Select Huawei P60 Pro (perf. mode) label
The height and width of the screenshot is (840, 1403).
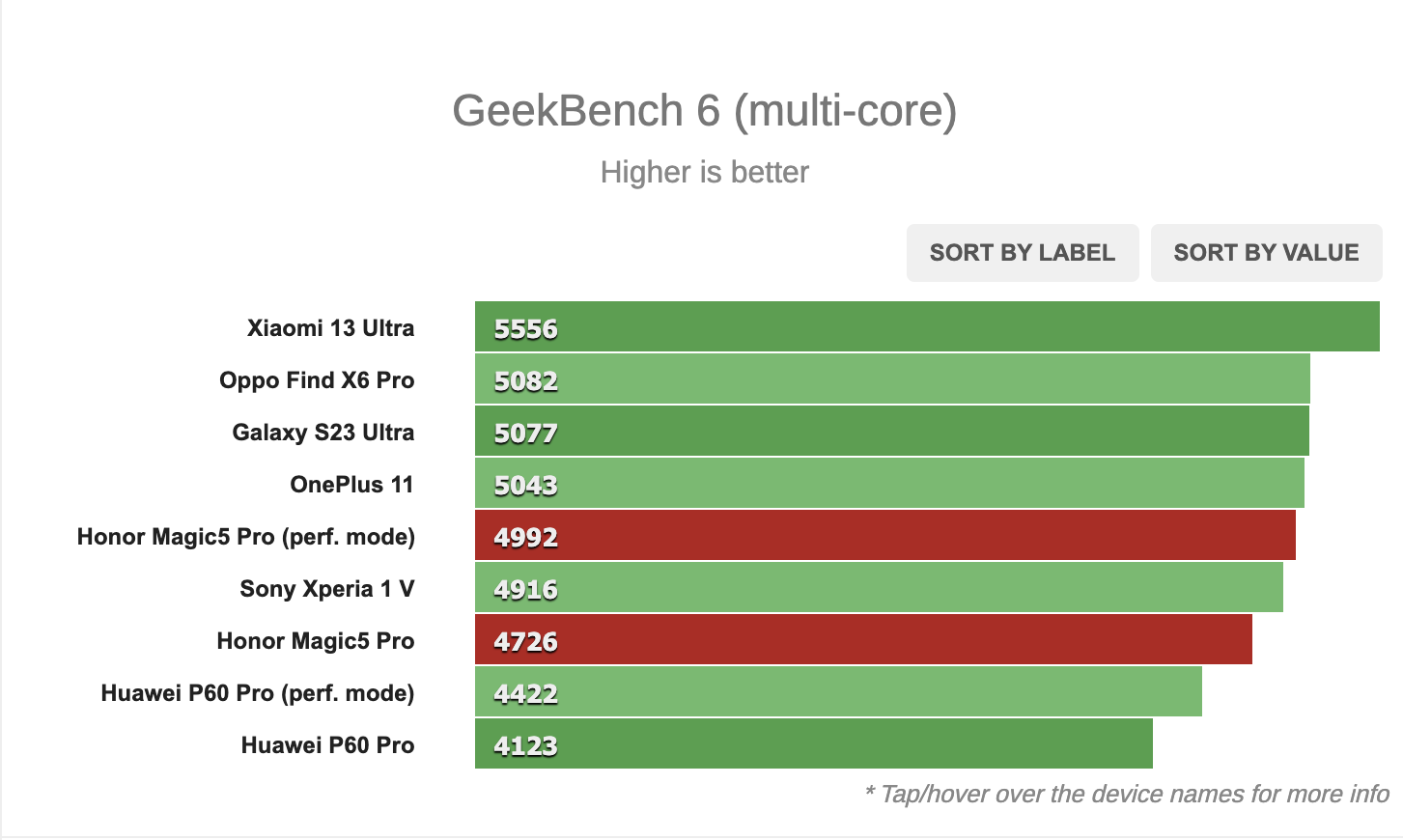coord(257,693)
